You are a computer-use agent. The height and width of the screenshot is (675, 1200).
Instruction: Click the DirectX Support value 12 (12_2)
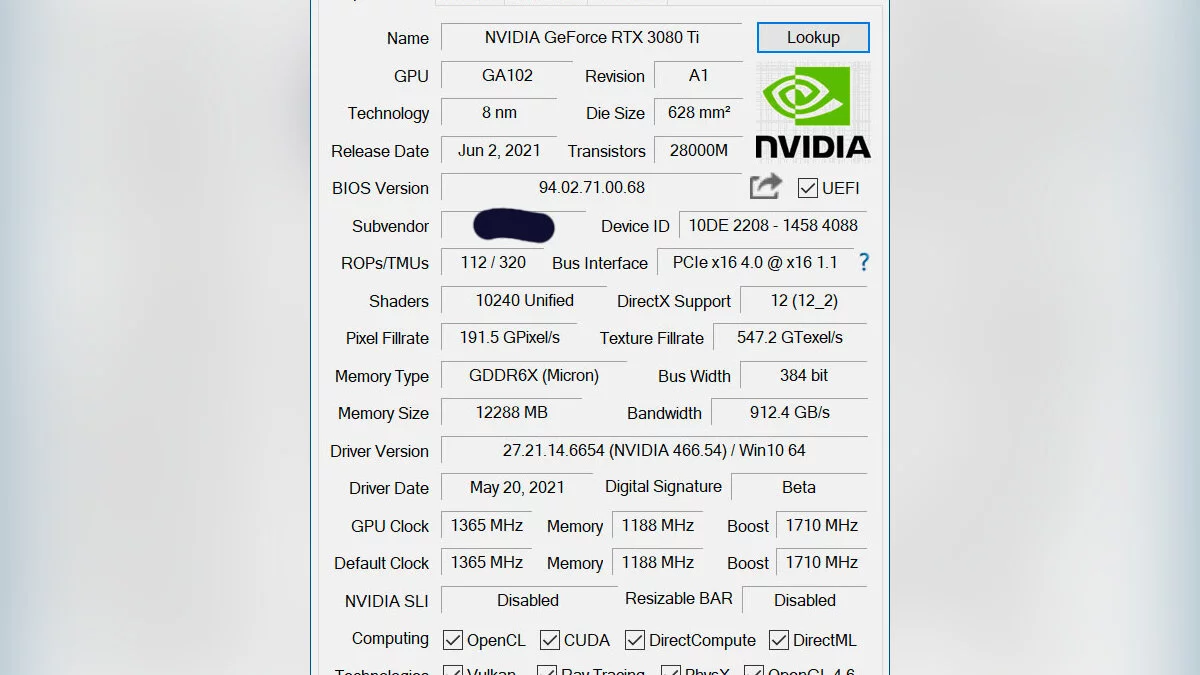click(x=804, y=301)
